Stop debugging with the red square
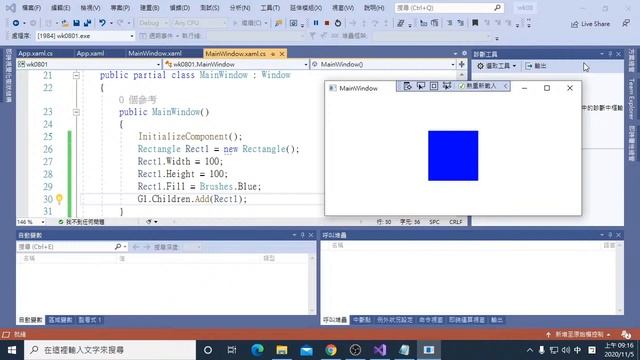This screenshot has width=640, height=360. point(327,23)
